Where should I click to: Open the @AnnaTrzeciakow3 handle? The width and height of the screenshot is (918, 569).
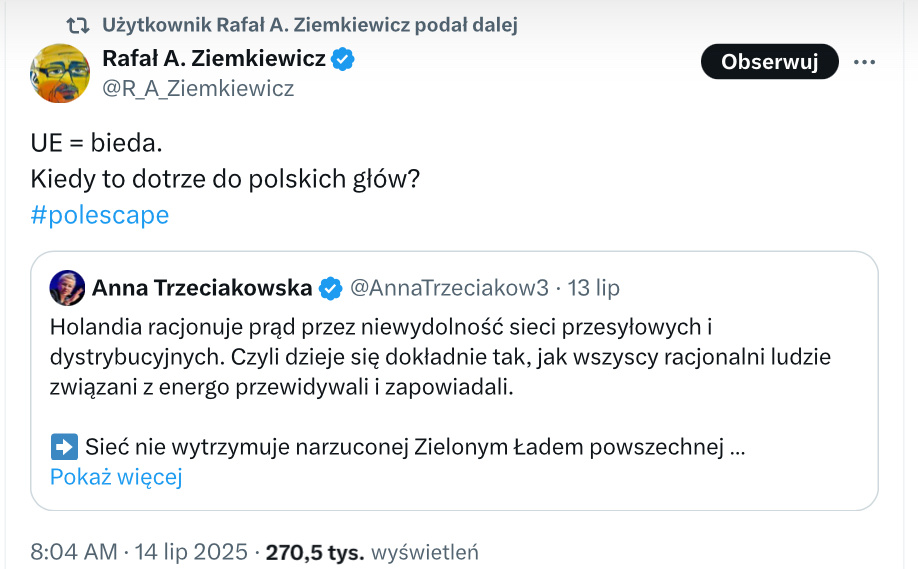click(448, 288)
